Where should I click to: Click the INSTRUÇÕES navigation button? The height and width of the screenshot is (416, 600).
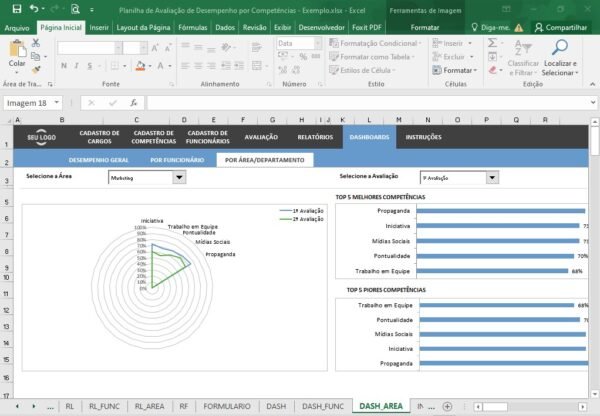point(424,137)
